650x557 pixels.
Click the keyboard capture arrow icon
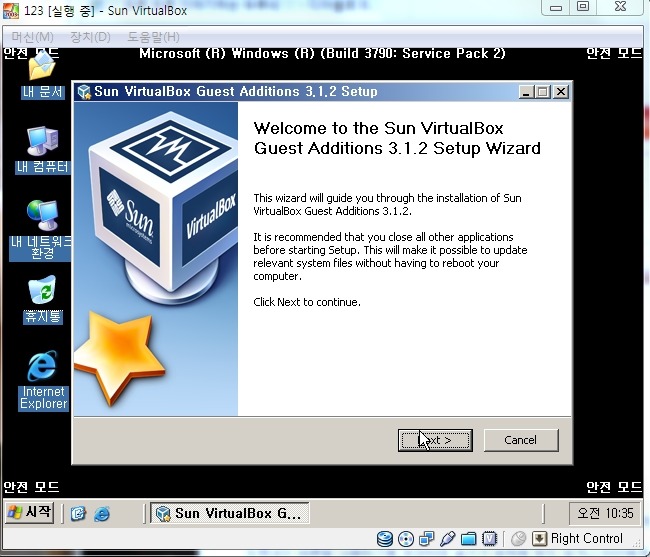[539, 539]
